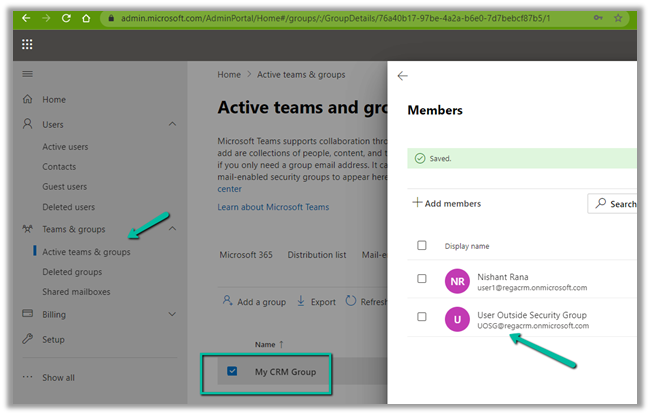The image size is (650, 415).
Task: Click the Add members button
Action: click(x=446, y=203)
